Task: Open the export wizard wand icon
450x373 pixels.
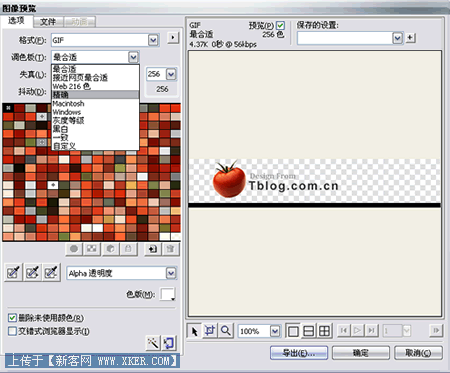Action: coord(153,343)
